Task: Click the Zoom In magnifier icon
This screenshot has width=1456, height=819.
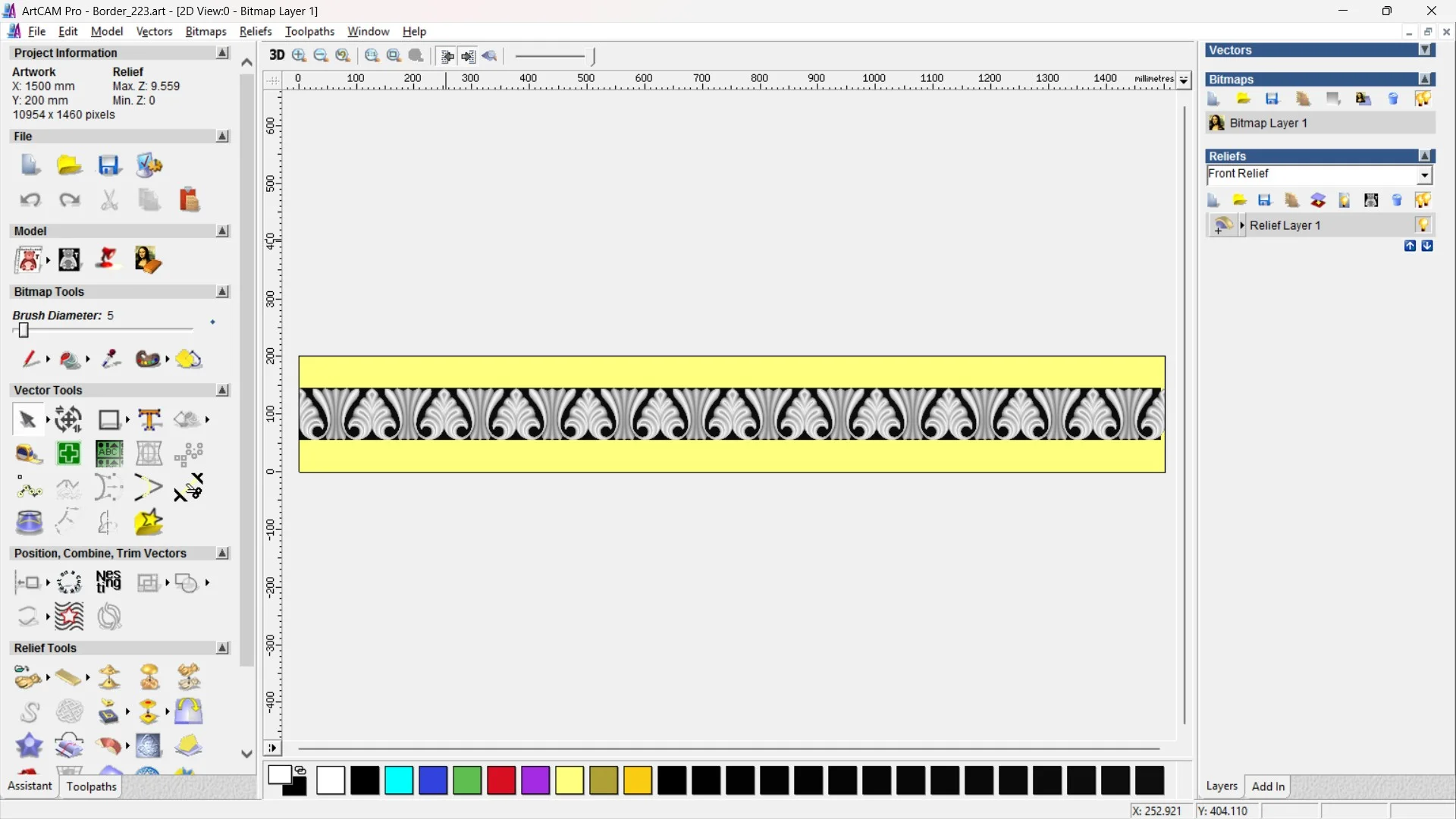Action: (x=300, y=55)
